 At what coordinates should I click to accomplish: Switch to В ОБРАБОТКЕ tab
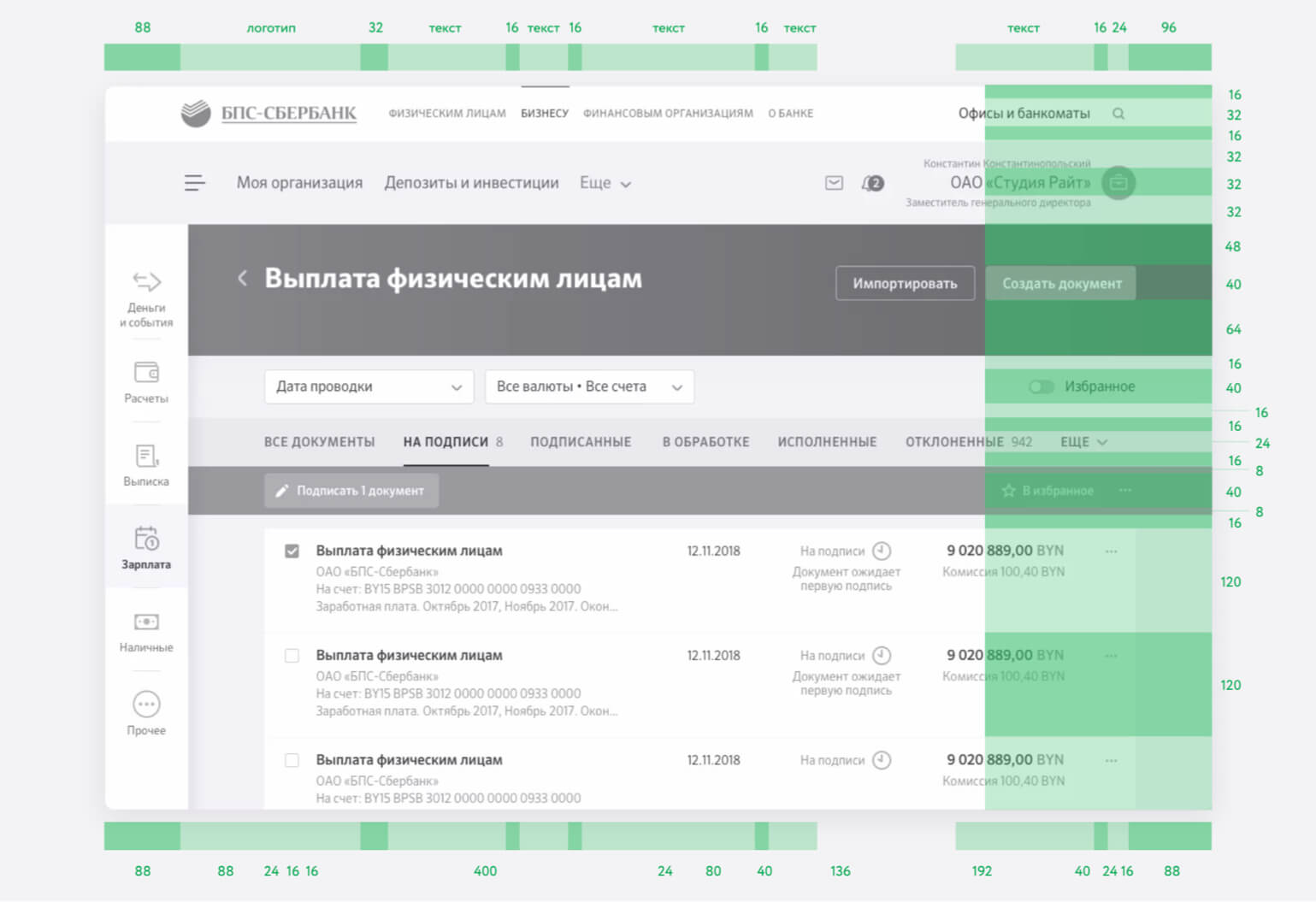[x=705, y=442]
